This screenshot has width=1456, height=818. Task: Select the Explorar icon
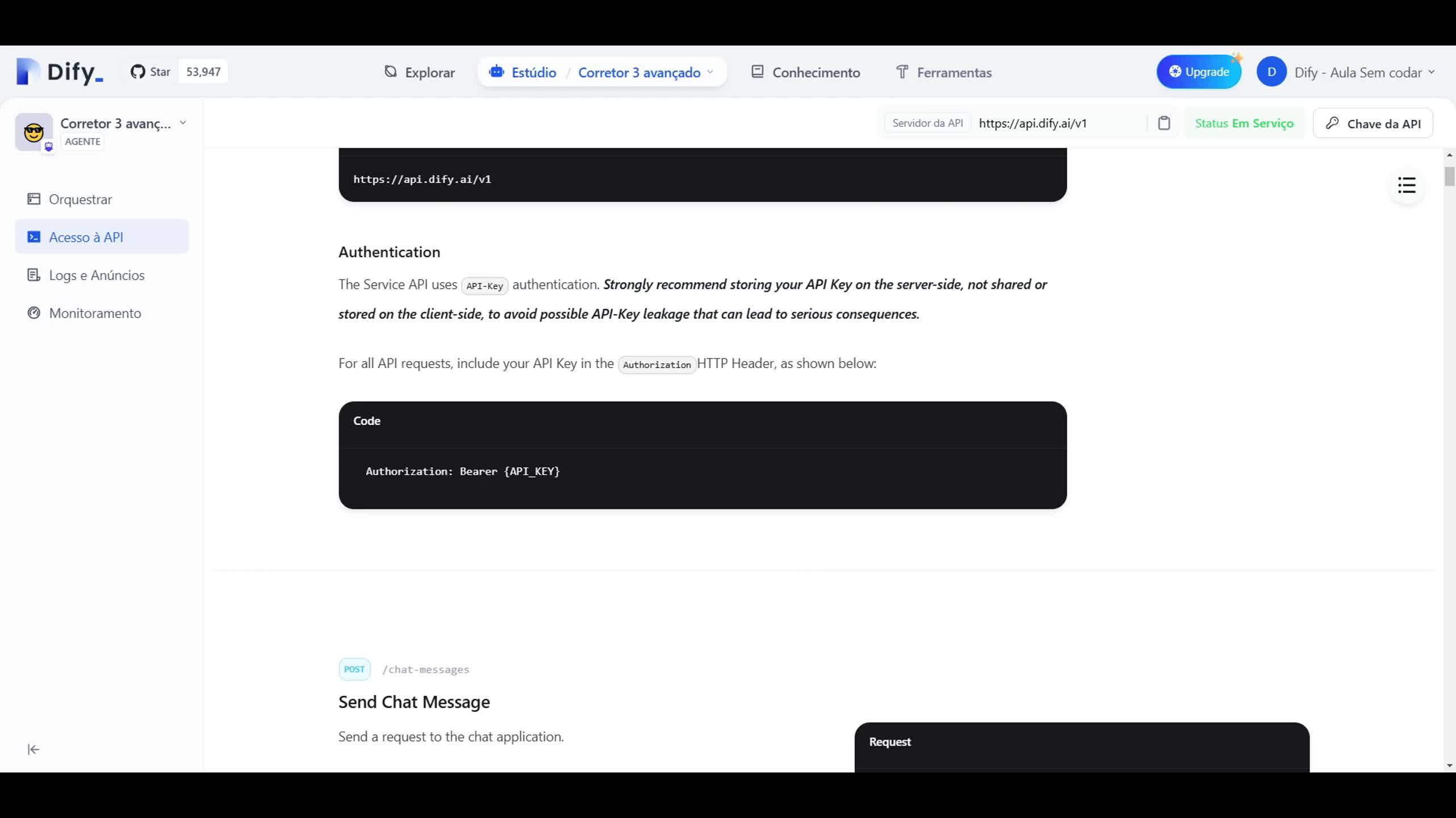pos(390,72)
